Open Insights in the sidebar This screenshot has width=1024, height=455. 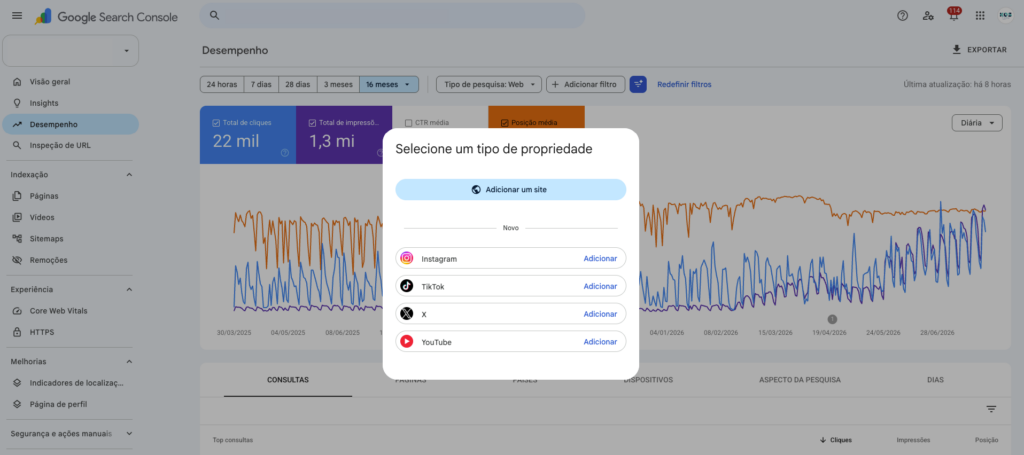[x=71, y=103]
